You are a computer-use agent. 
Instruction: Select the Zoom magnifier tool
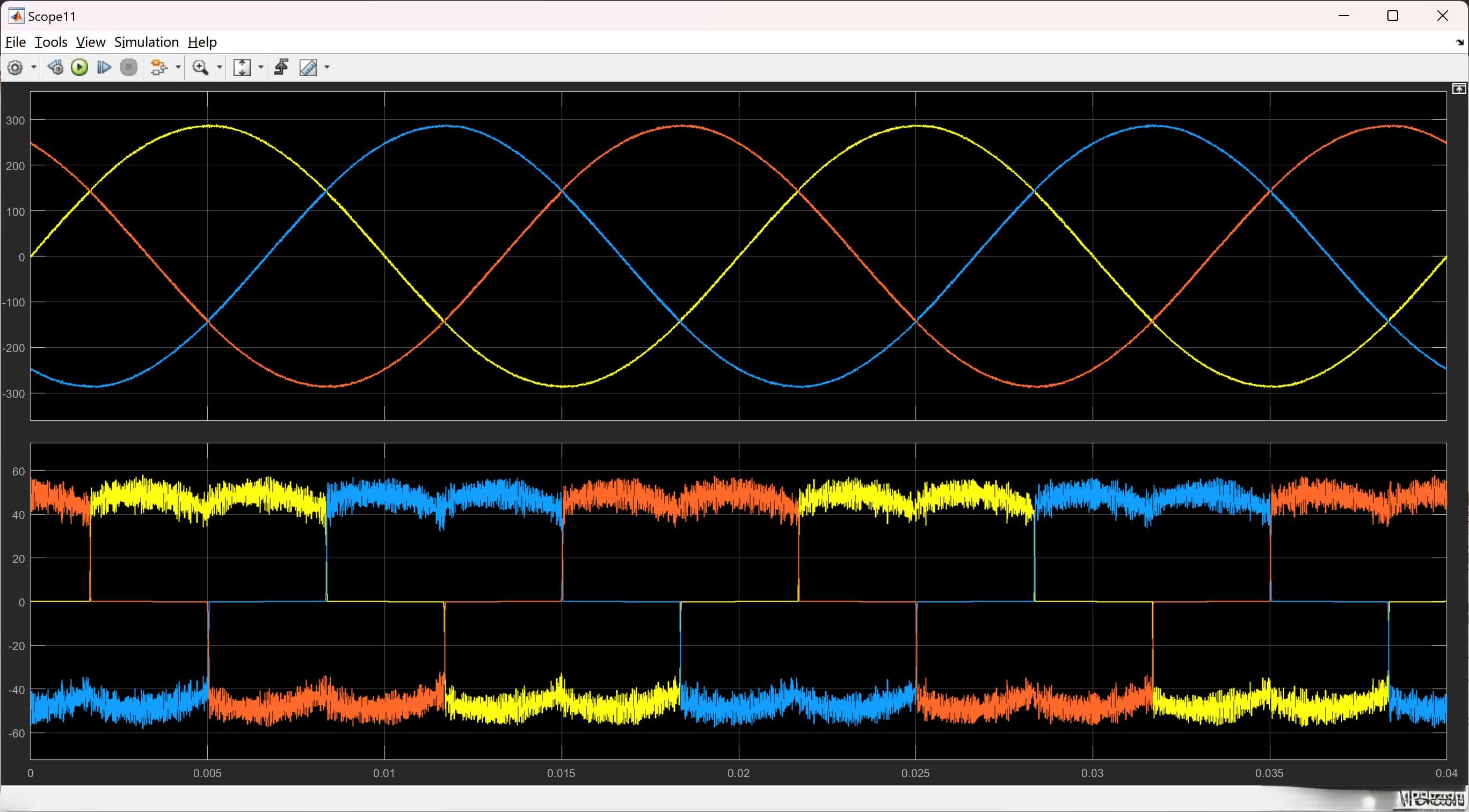pyautogui.click(x=200, y=67)
